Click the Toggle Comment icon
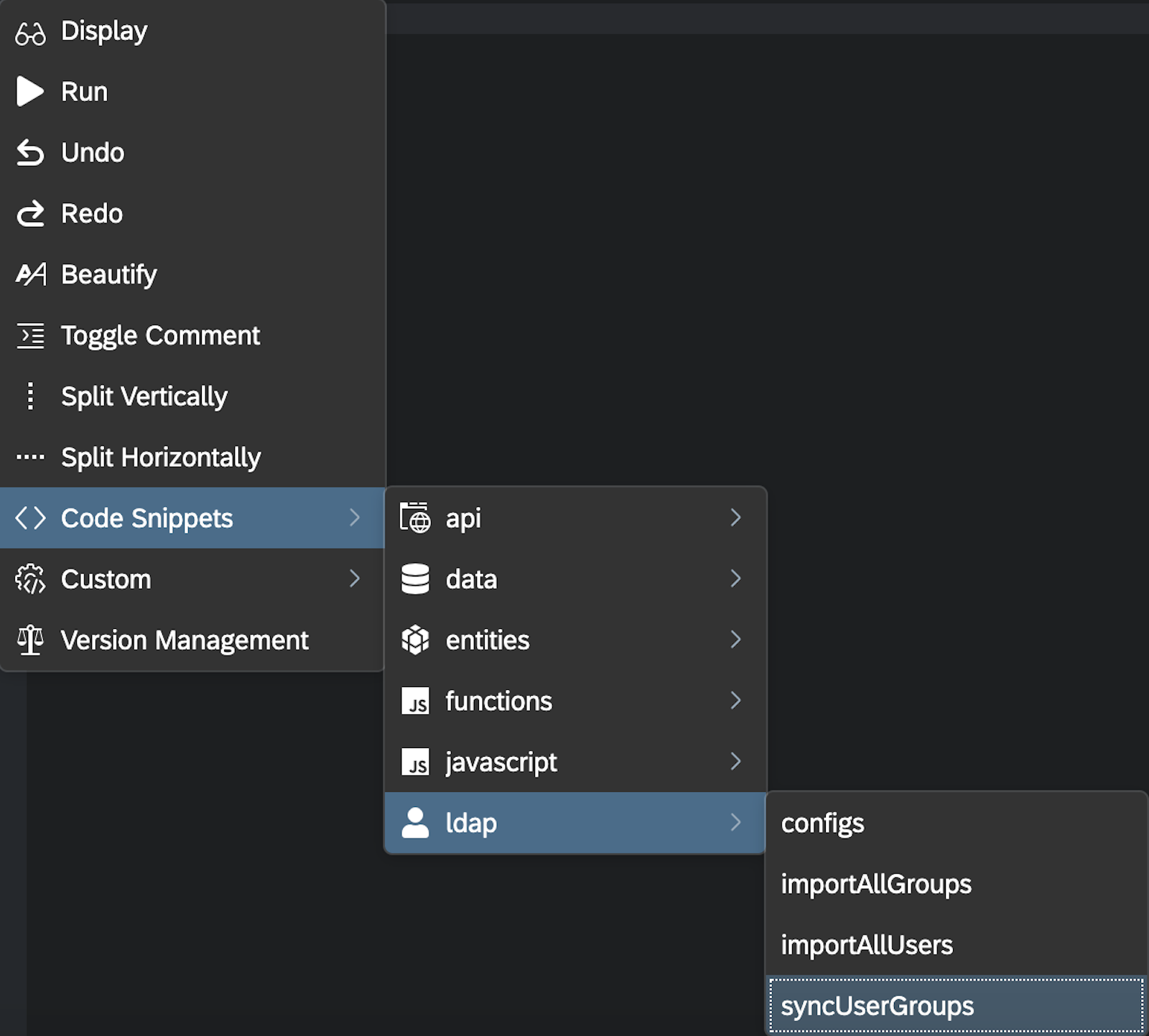1149x1036 pixels. (x=29, y=335)
